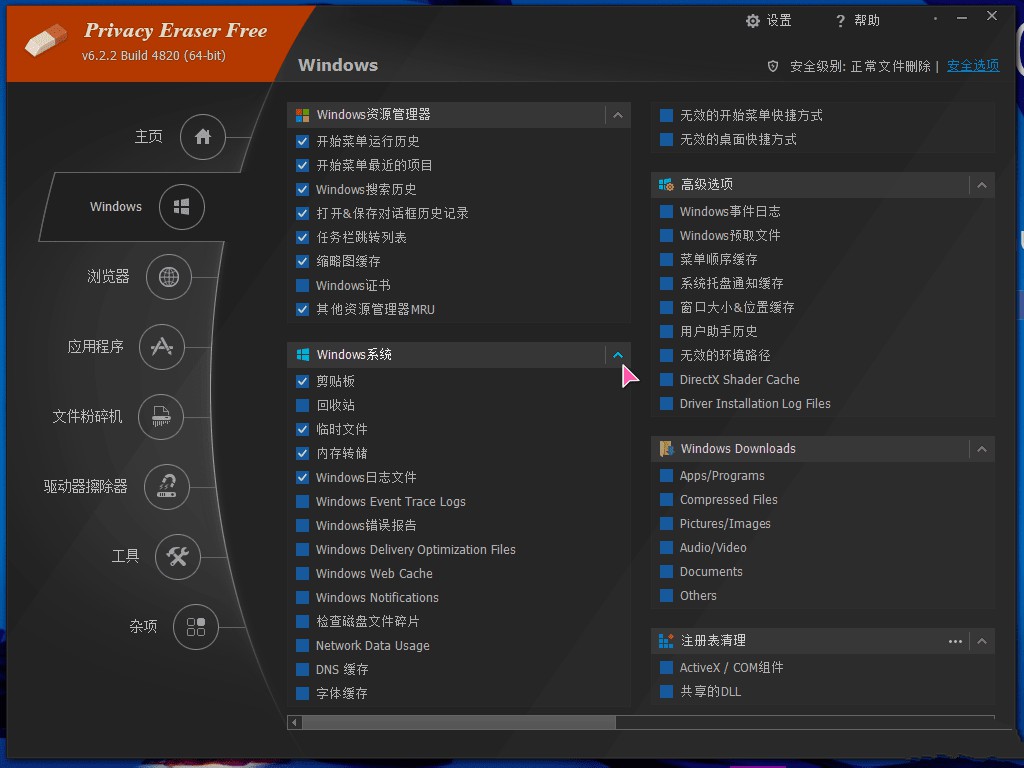
Task: Enable Windows事件日志 checkbox
Action: 666,212
